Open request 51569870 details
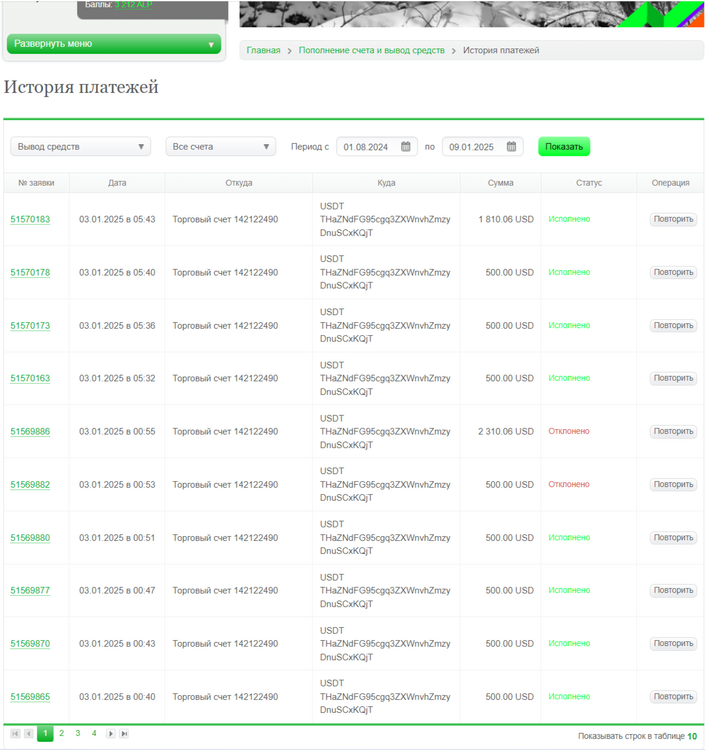This screenshot has width=705, height=750. coord(30,644)
